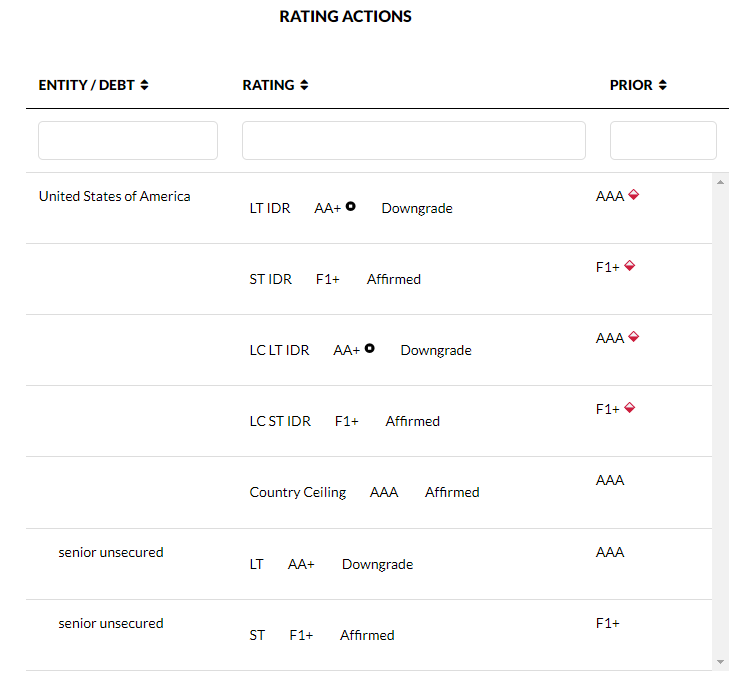
Task: Focus the Prior filter input field
Action: coord(664,140)
